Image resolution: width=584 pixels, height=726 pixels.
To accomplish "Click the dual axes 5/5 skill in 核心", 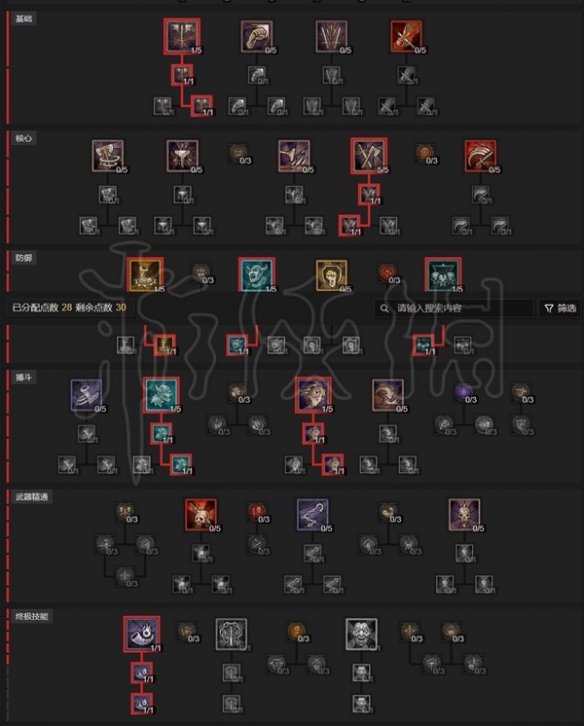I will coord(369,156).
